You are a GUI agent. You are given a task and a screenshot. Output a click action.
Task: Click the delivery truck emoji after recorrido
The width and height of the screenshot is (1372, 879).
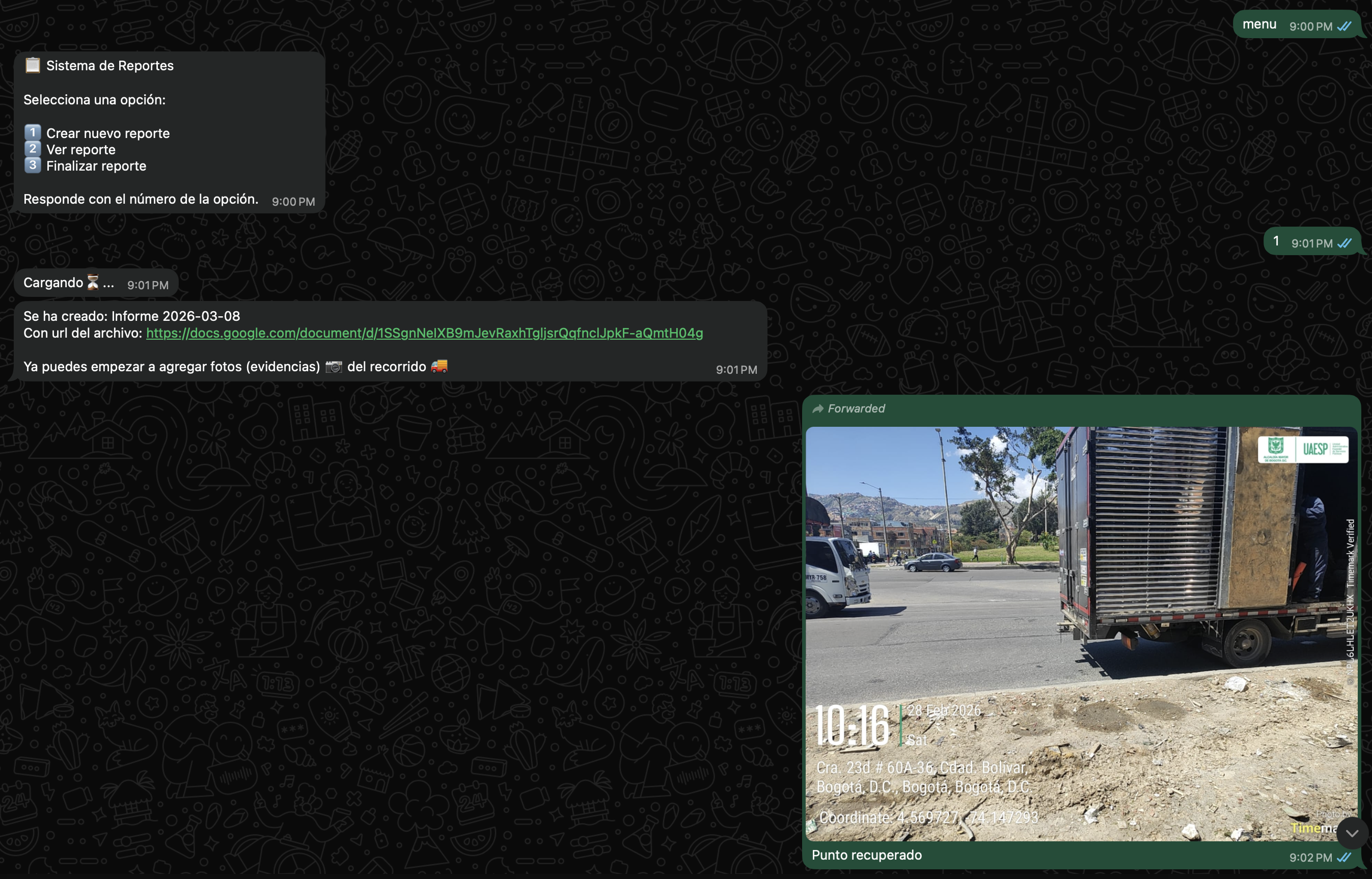(x=439, y=366)
